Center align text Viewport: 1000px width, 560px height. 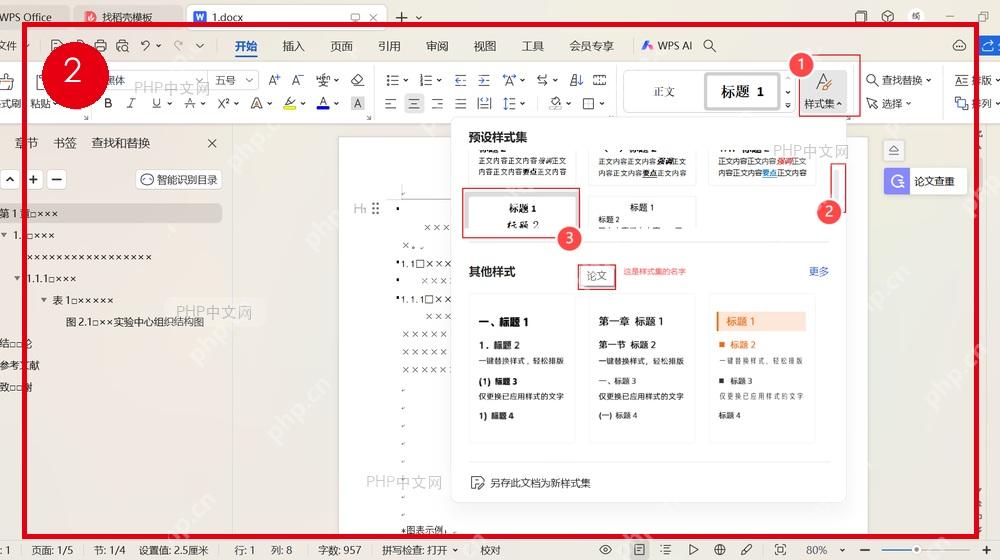pos(414,103)
